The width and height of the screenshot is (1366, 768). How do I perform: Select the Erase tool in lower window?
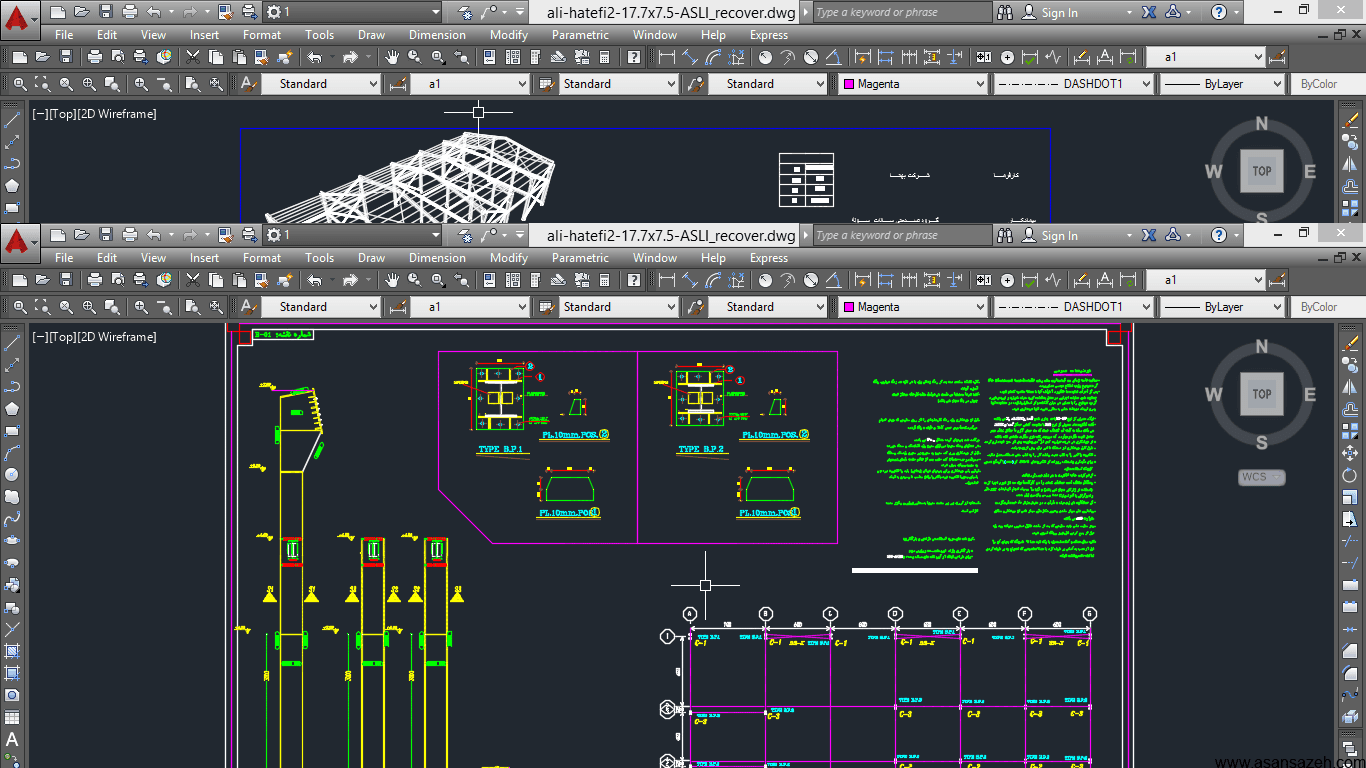point(1351,342)
